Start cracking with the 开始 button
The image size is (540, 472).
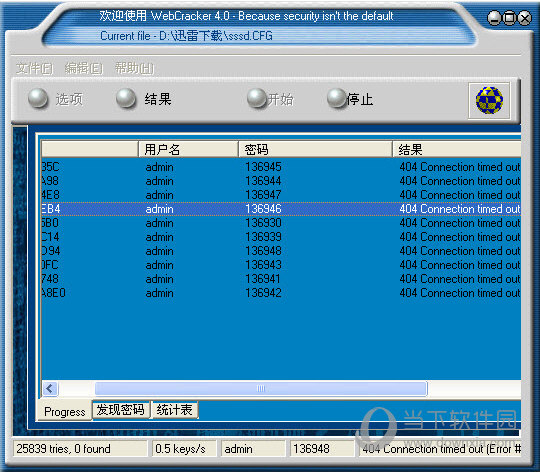click(270, 99)
